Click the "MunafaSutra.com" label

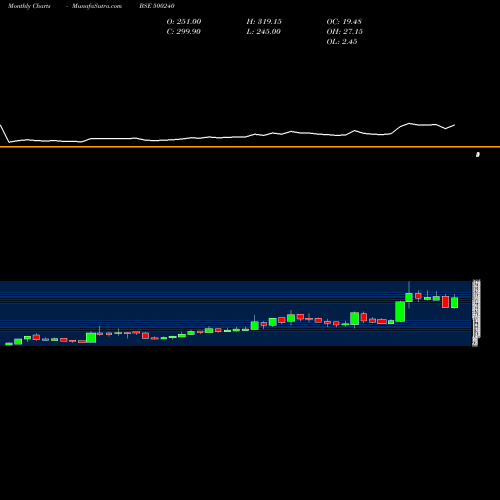click(x=97, y=6)
